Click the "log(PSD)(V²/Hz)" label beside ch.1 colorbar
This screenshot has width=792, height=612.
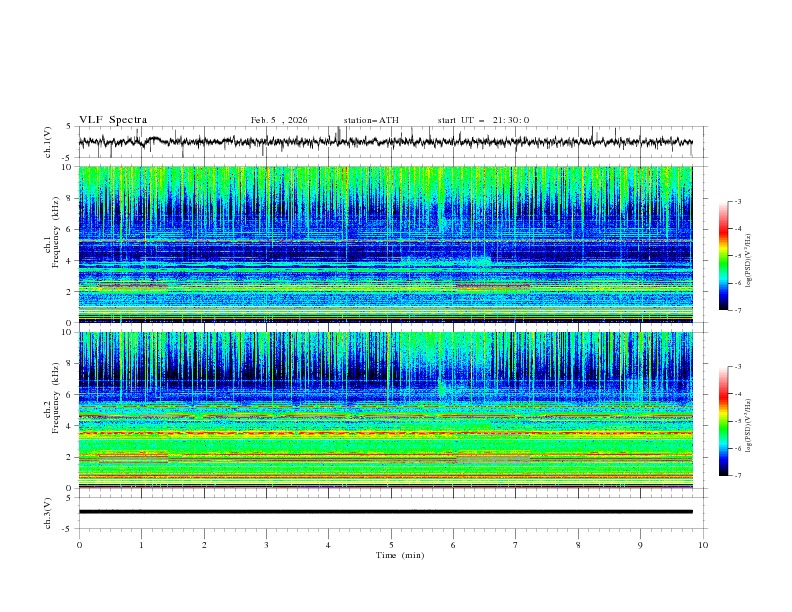tap(748, 261)
